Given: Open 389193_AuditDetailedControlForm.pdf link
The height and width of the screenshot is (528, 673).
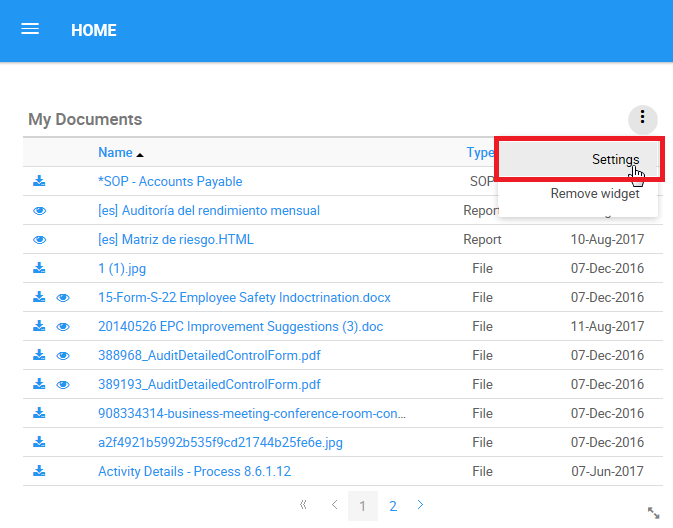Looking at the screenshot, I should click(x=209, y=384).
